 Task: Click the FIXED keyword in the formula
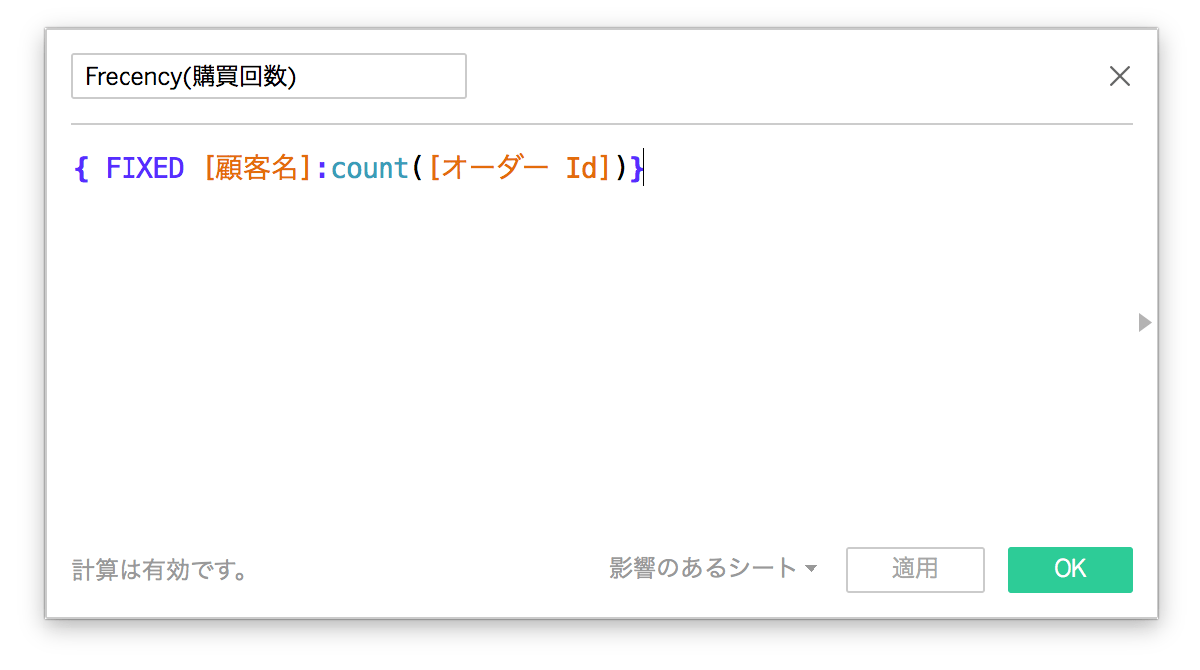[x=144, y=169]
